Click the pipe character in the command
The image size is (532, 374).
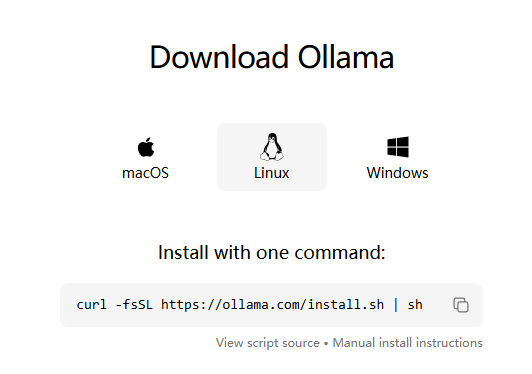coord(396,304)
